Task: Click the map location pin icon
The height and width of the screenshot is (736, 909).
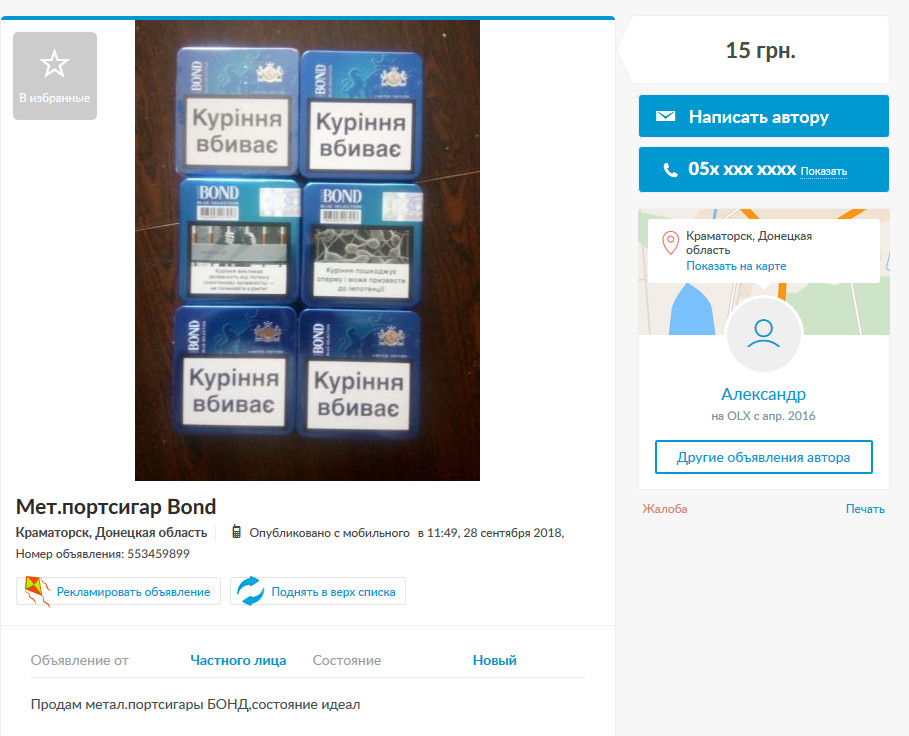Action: (670, 243)
